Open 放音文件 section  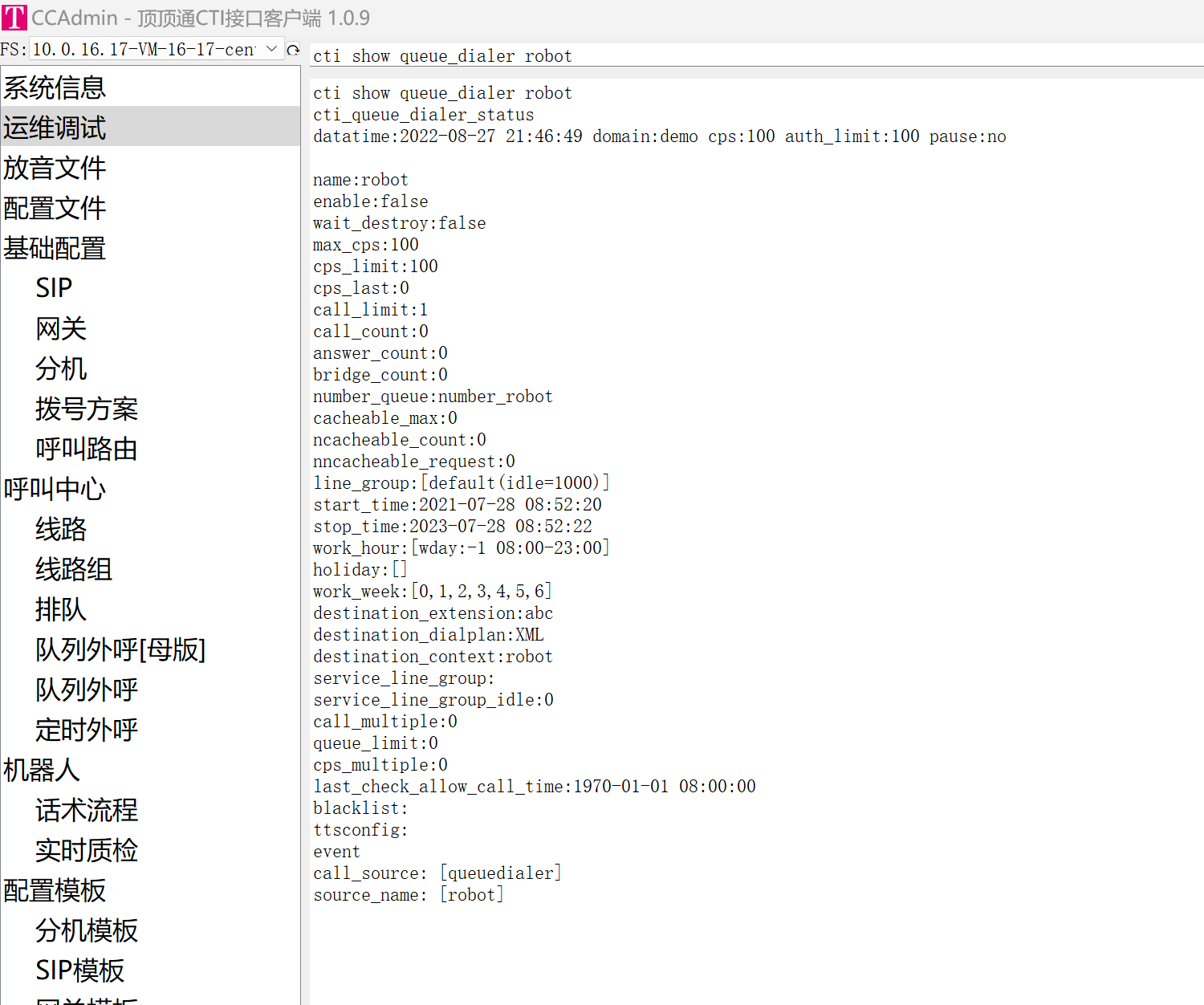point(55,168)
